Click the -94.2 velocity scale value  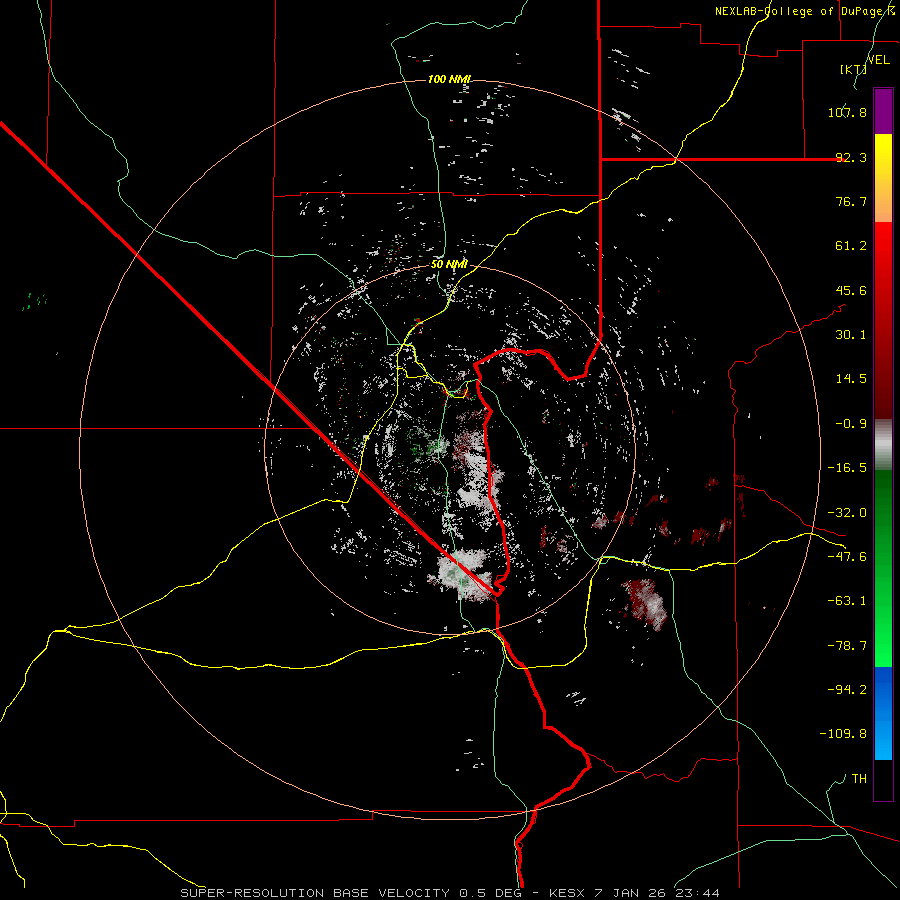point(847,690)
